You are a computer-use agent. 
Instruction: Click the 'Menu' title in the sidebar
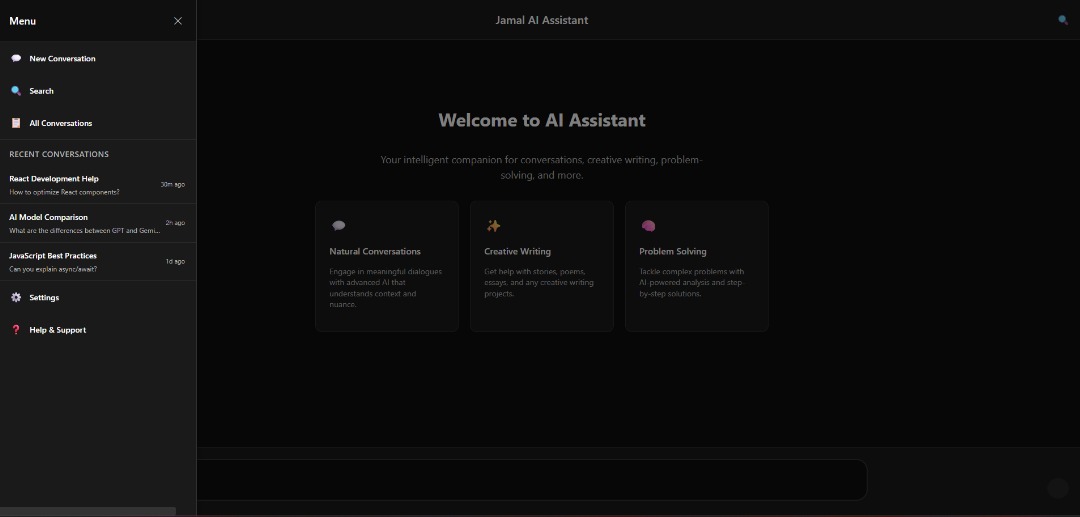[23, 21]
